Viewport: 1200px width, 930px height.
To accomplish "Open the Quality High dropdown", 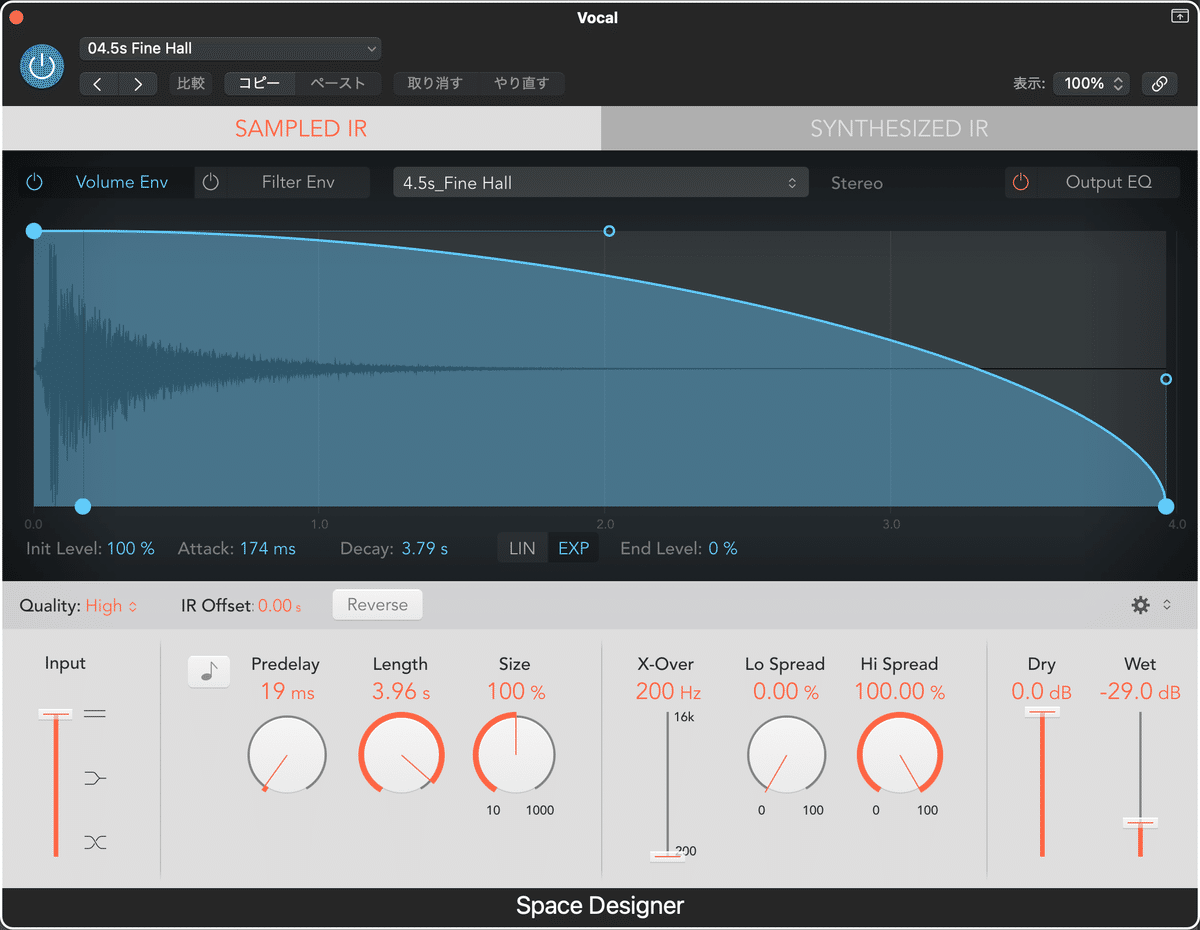I will (111, 605).
